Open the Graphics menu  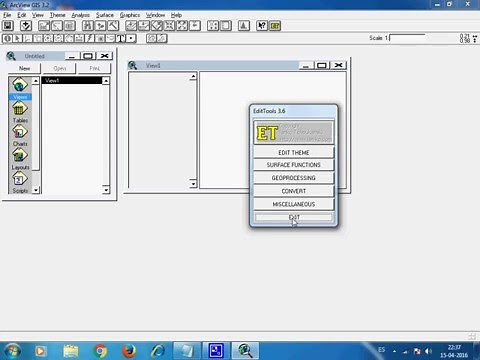[x=130, y=15]
